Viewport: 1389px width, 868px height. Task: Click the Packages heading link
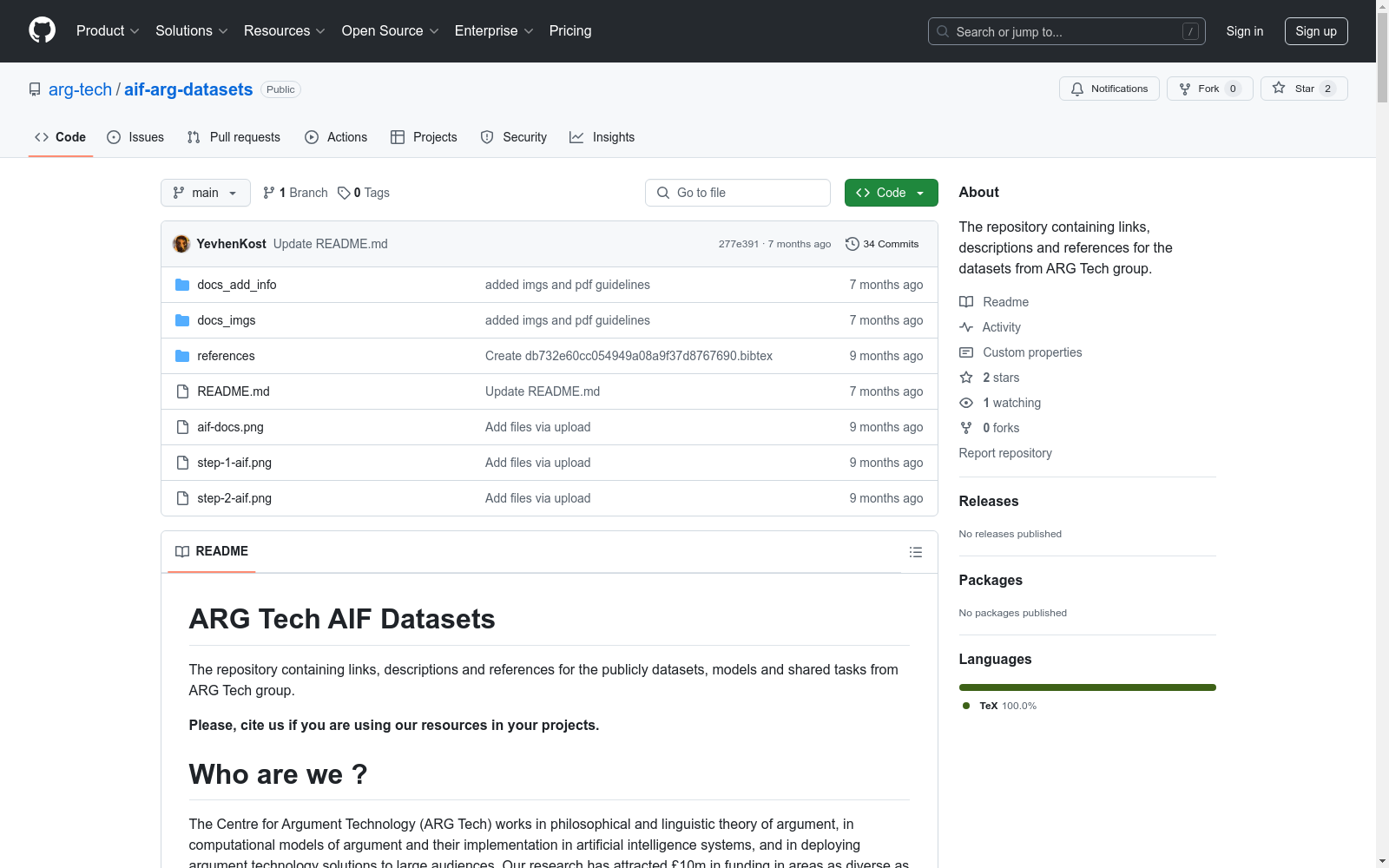tap(991, 580)
